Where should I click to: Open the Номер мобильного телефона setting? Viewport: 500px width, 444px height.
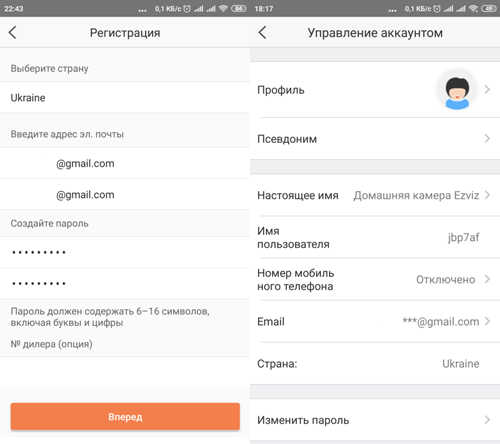[x=375, y=279]
